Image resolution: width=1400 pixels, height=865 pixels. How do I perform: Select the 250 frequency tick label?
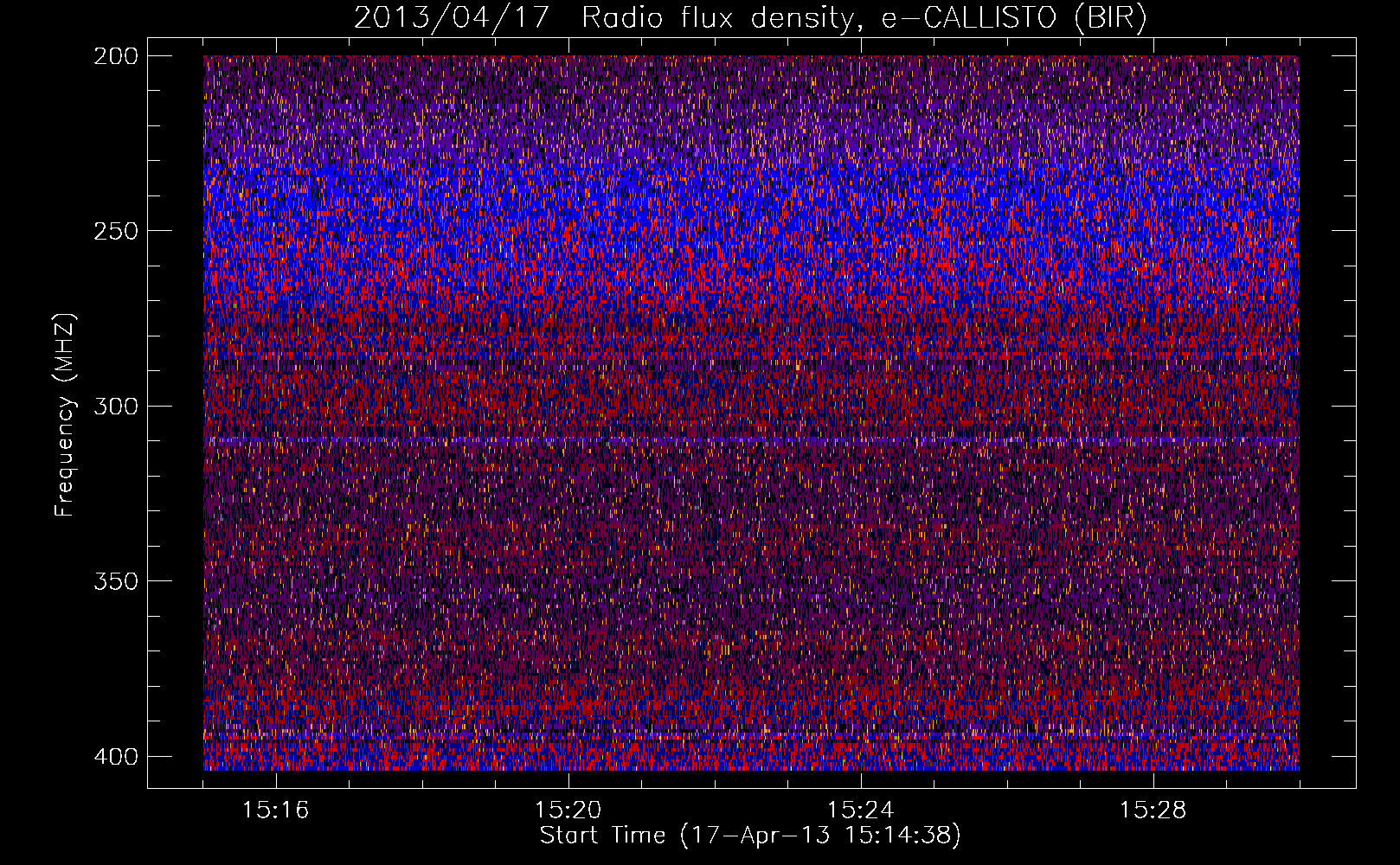115,231
